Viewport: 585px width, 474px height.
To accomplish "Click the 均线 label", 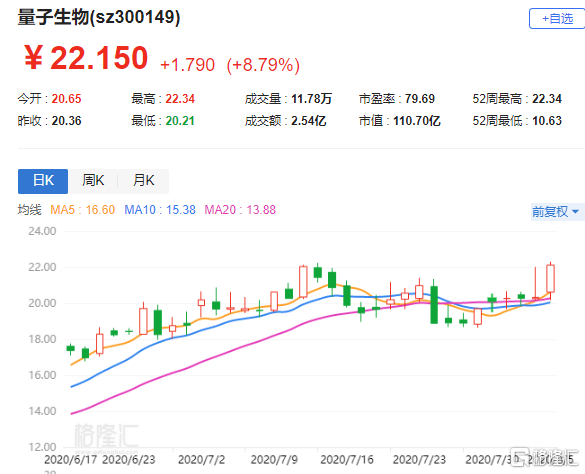I will [29, 210].
